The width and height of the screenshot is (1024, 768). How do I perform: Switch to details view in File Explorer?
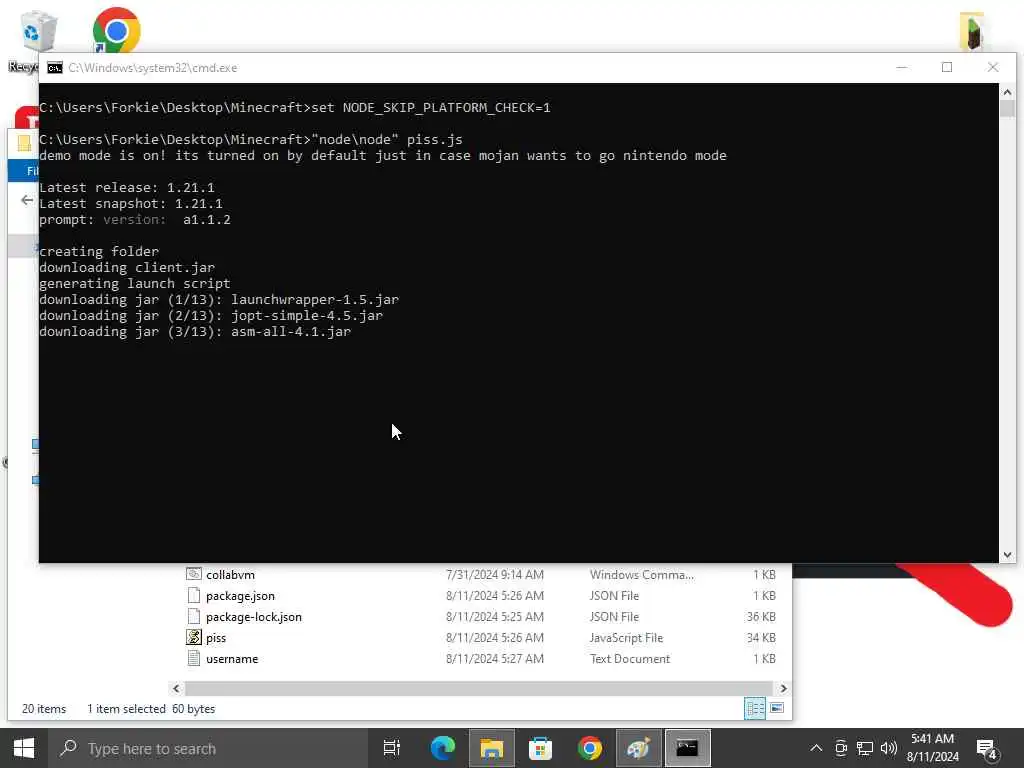755,709
